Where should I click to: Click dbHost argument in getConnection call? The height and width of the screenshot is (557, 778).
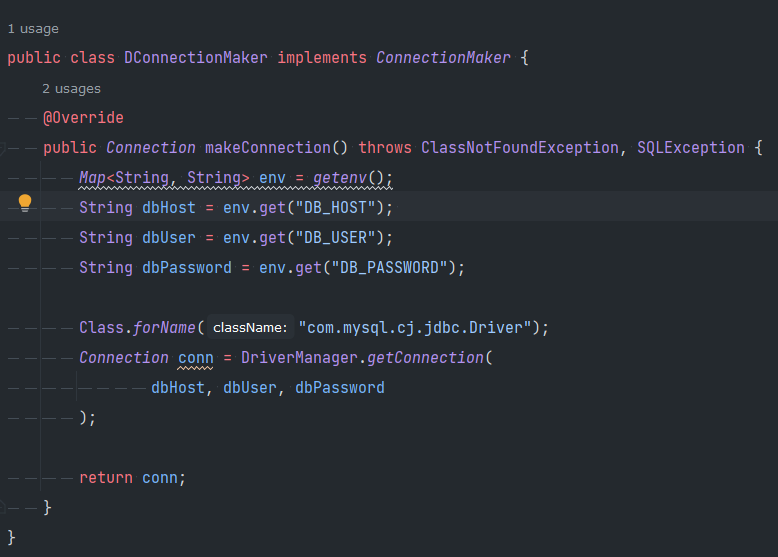[178, 387]
